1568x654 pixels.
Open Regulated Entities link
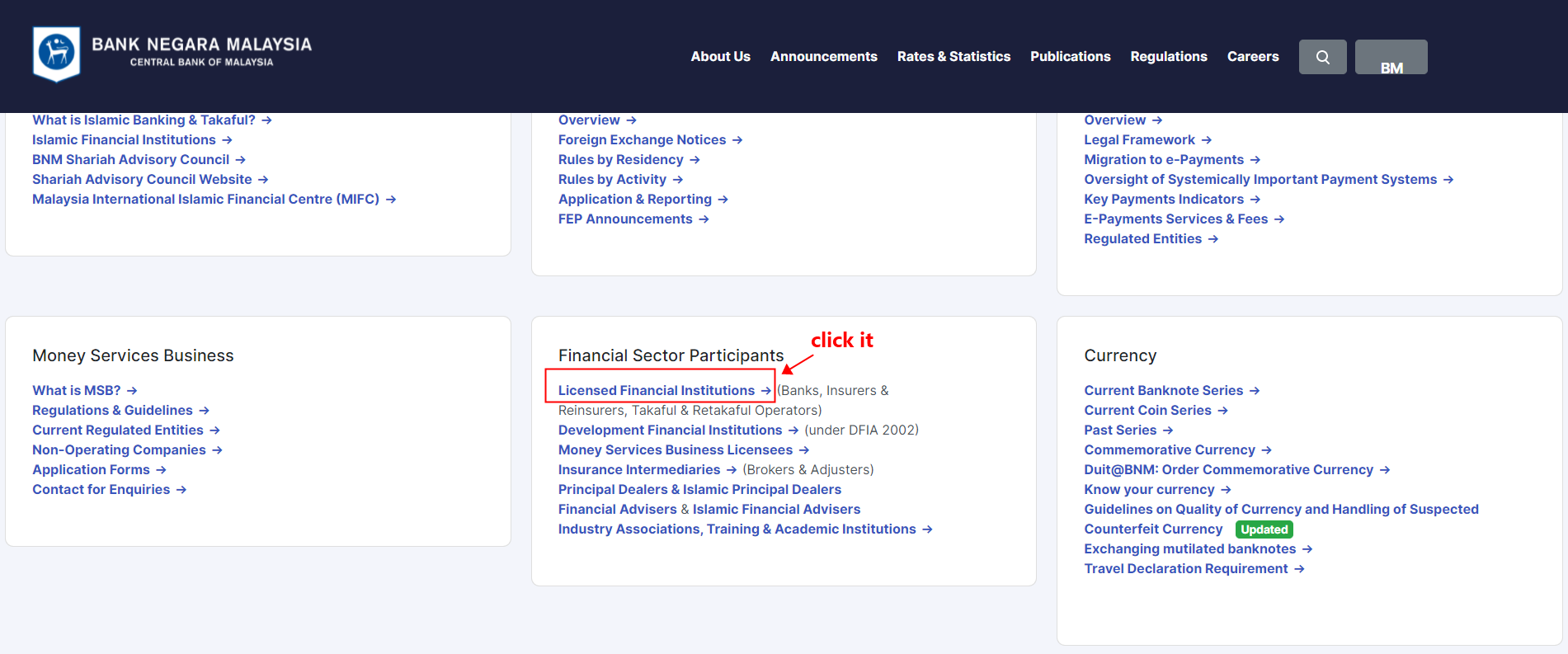pyautogui.click(x=1151, y=239)
